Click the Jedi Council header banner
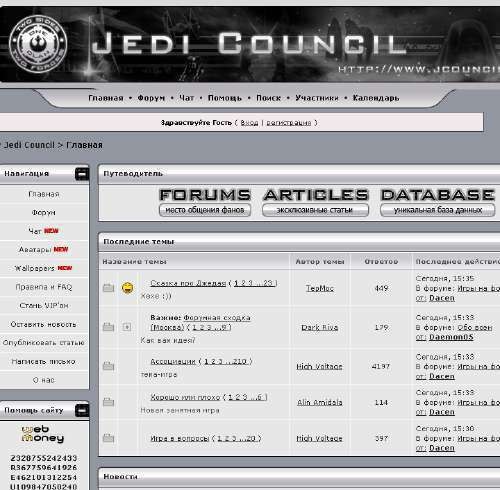Image resolution: width=500 pixels, height=490 pixels. tap(250, 44)
